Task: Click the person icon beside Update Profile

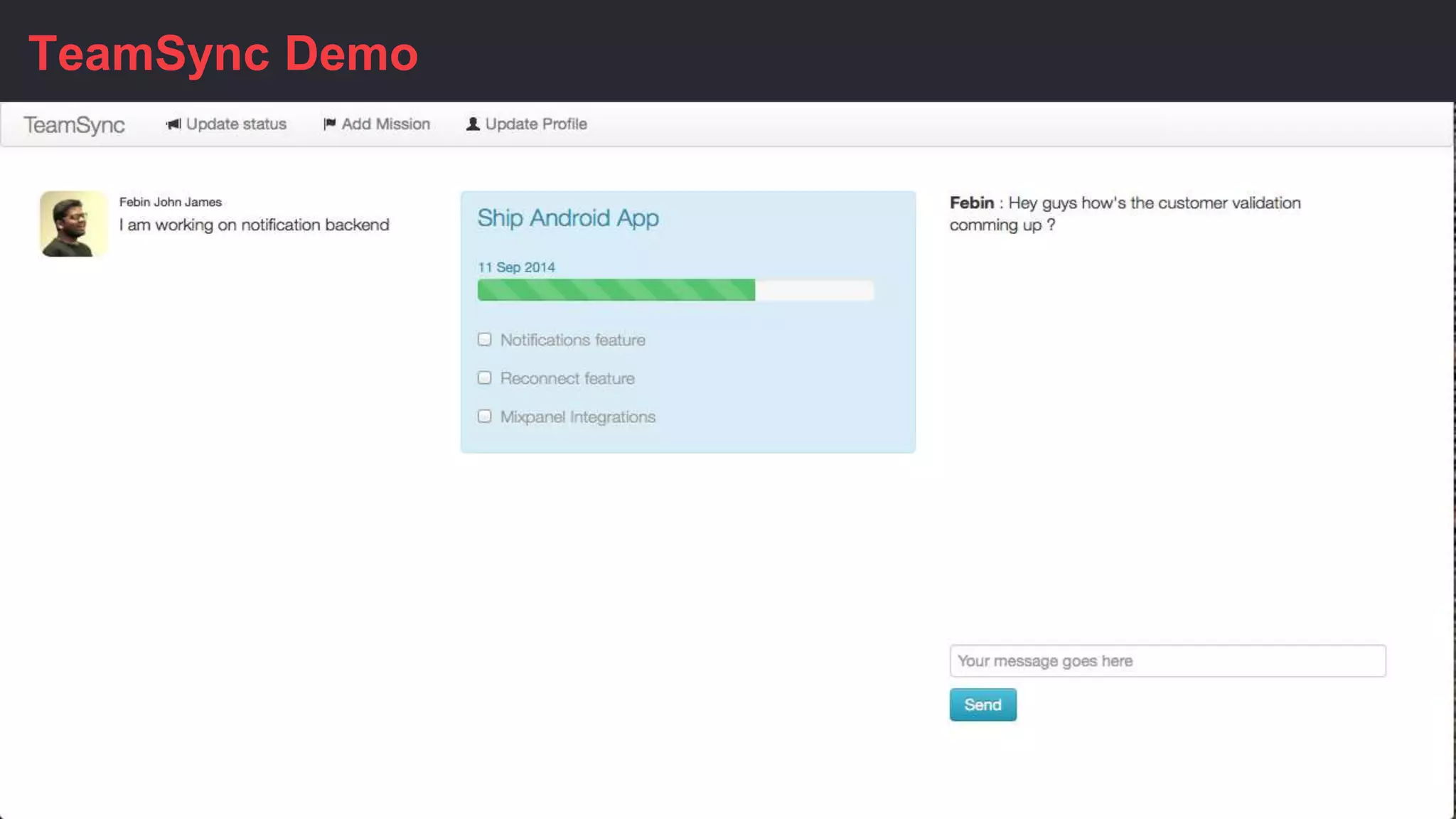Action: (473, 124)
